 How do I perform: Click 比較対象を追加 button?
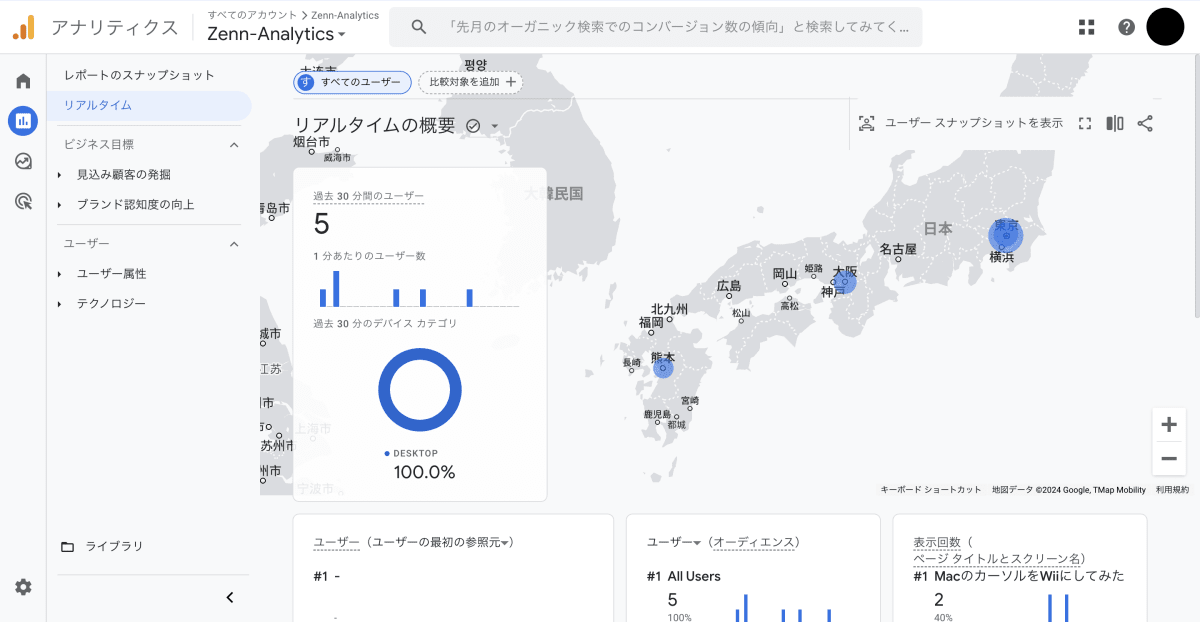point(470,82)
